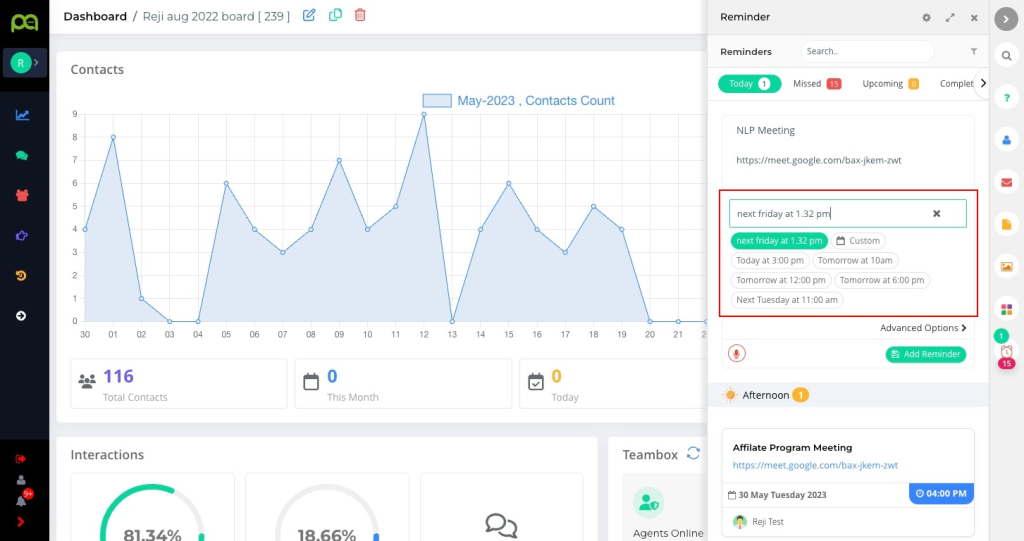
Task: Show more reminder tabs with the right chevron
Action: [x=983, y=84]
